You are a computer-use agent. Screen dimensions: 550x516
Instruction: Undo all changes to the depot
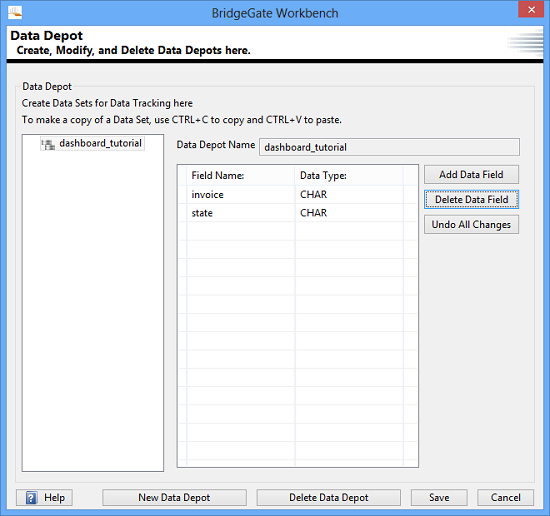471,225
